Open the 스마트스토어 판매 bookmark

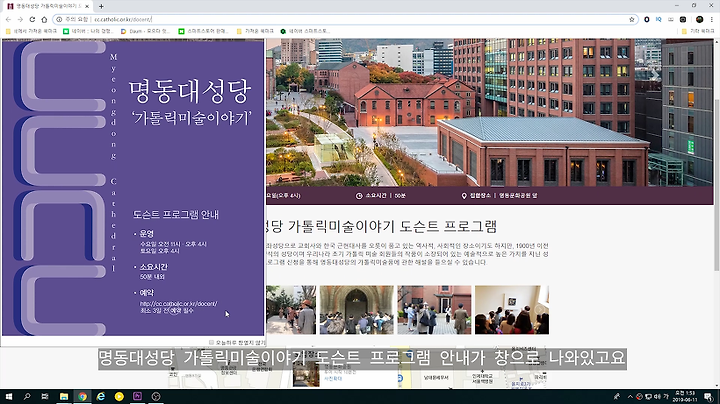coord(203,31)
